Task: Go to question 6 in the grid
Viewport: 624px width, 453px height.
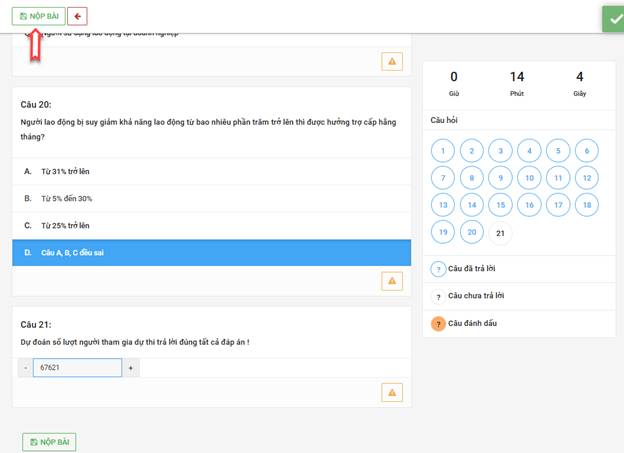Action: (x=587, y=151)
